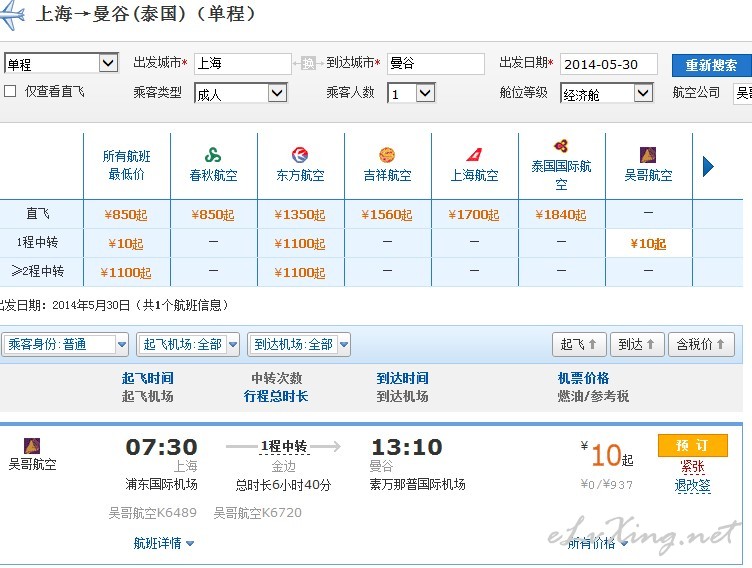This screenshot has width=752, height=568.
Task: Select the 吴哥航空 column label
Action: pyautogui.click(x=648, y=175)
